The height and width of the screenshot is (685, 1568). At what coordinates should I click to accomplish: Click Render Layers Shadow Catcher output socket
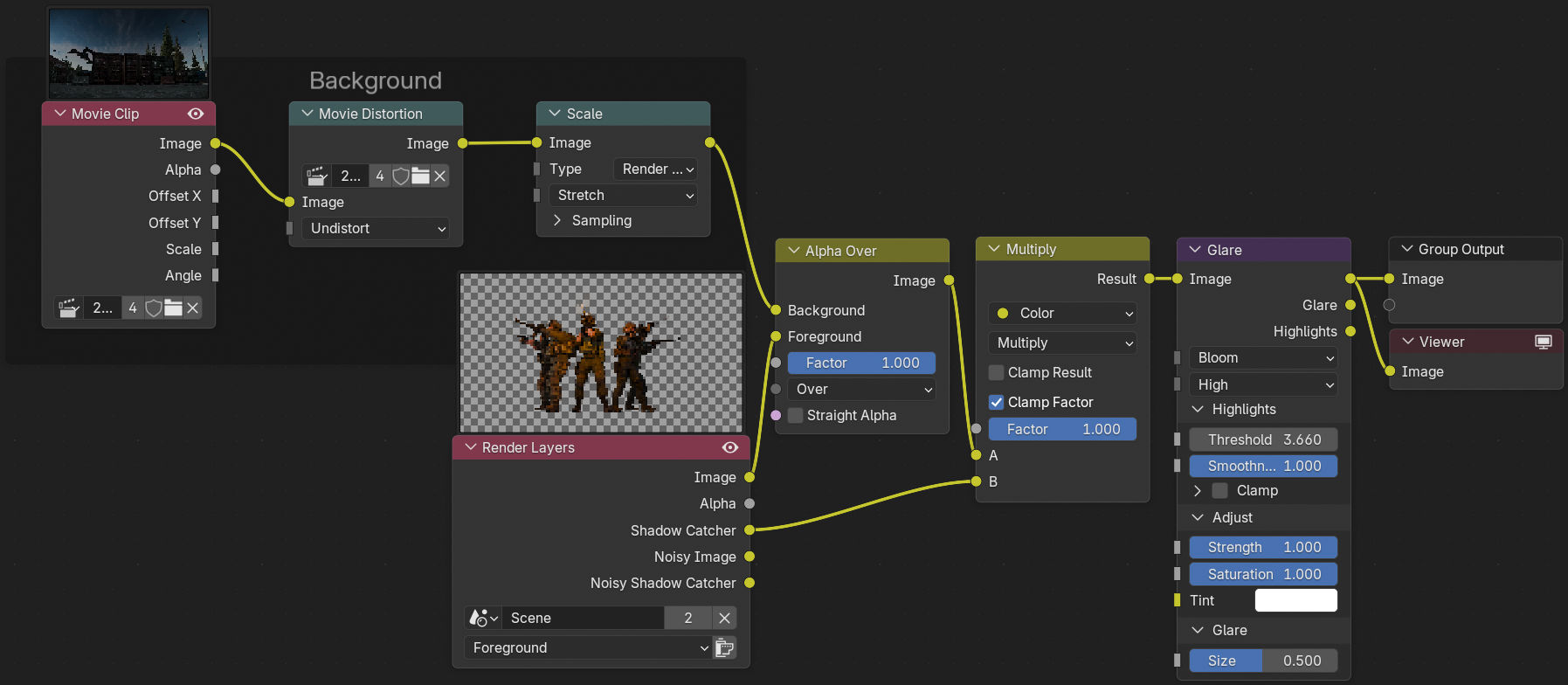[749, 530]
